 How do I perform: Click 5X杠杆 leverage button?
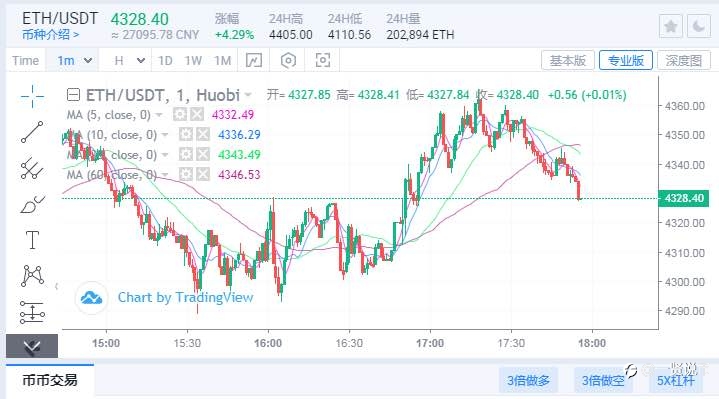pyautogui.click(x=675, y=380)
